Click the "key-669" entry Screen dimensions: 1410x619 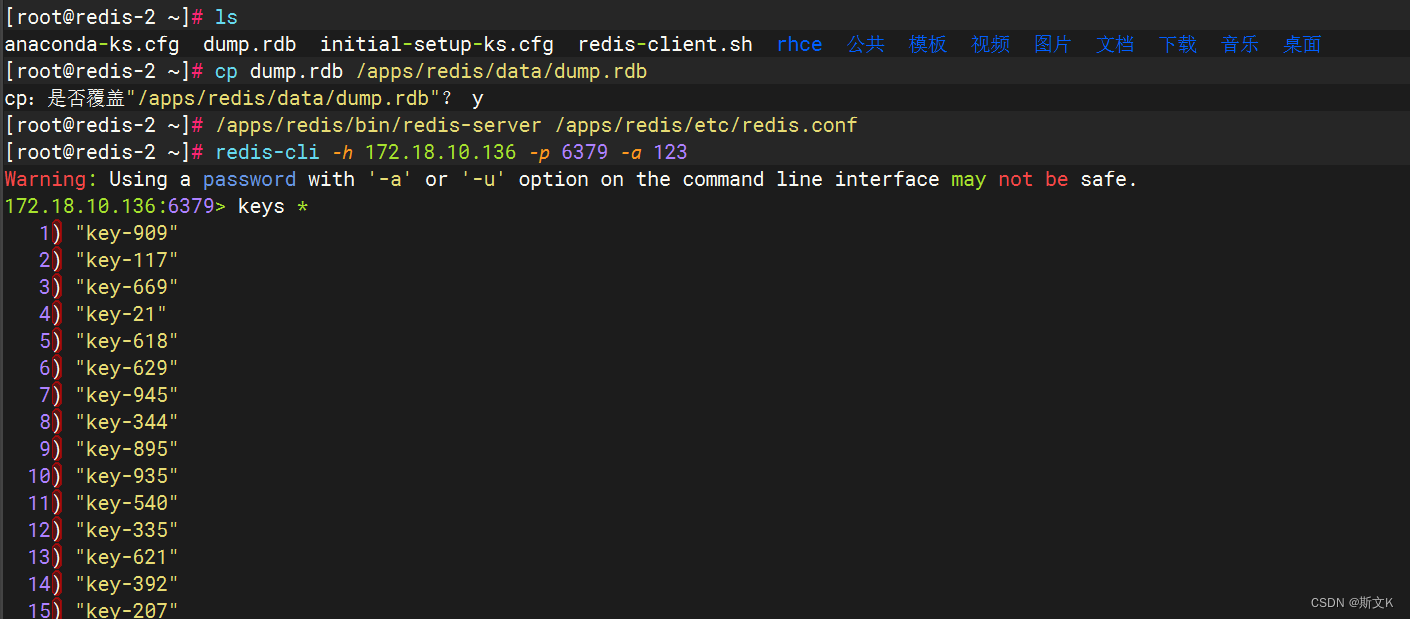[127, 287]
